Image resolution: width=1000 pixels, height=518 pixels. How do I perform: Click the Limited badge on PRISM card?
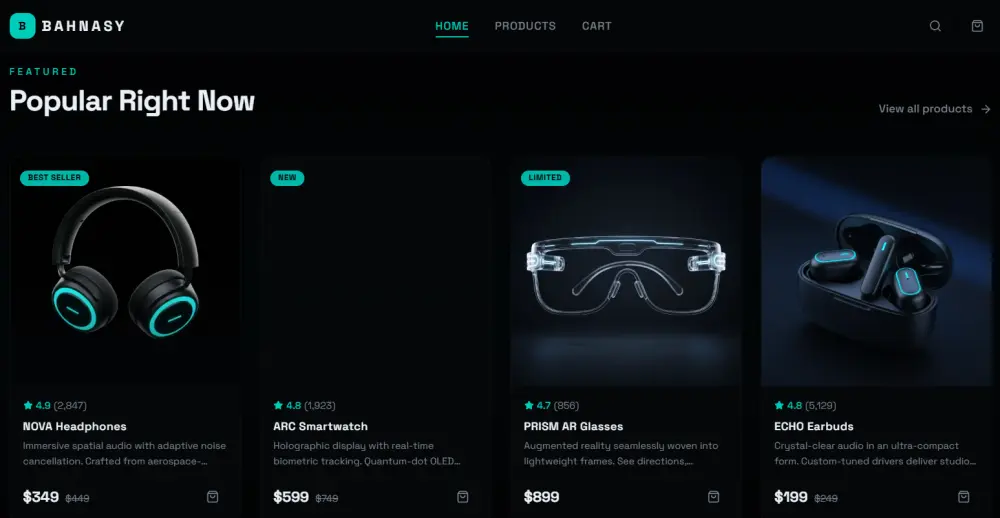click(x=545, y=178)
